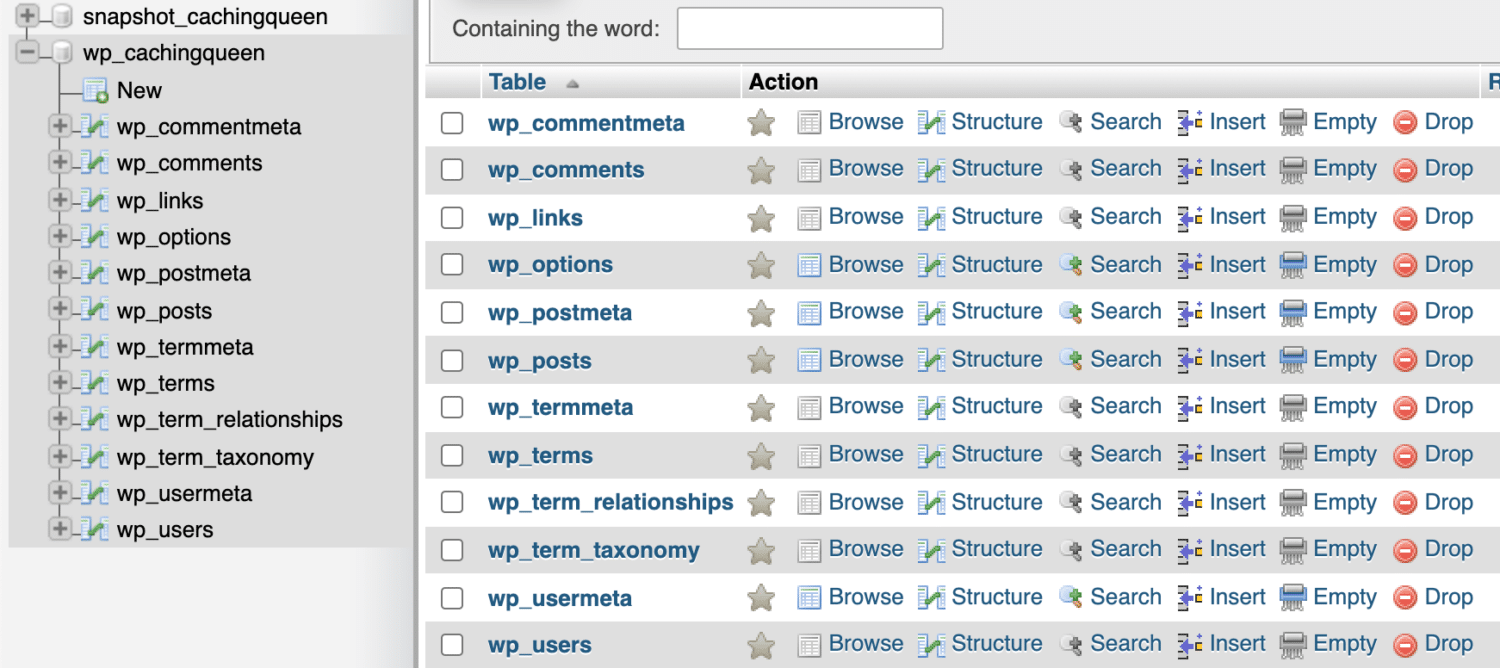The width and height of the screenshot is (1500, 668).
Task: Select the wp_users row checkbox
Action: pyautogui.click(x=452, y=644)
